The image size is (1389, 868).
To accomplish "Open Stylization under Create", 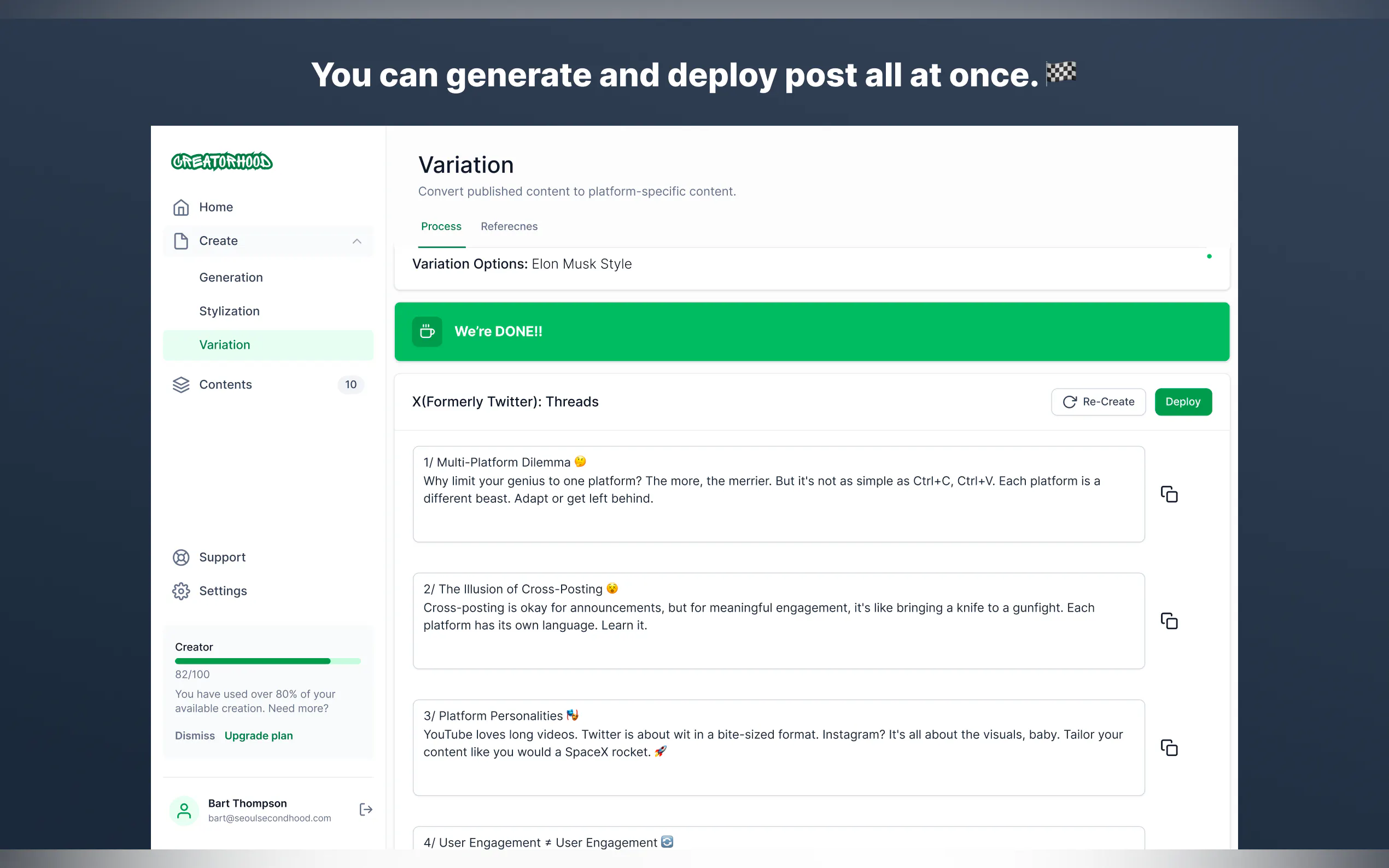I will coord(229,311).
